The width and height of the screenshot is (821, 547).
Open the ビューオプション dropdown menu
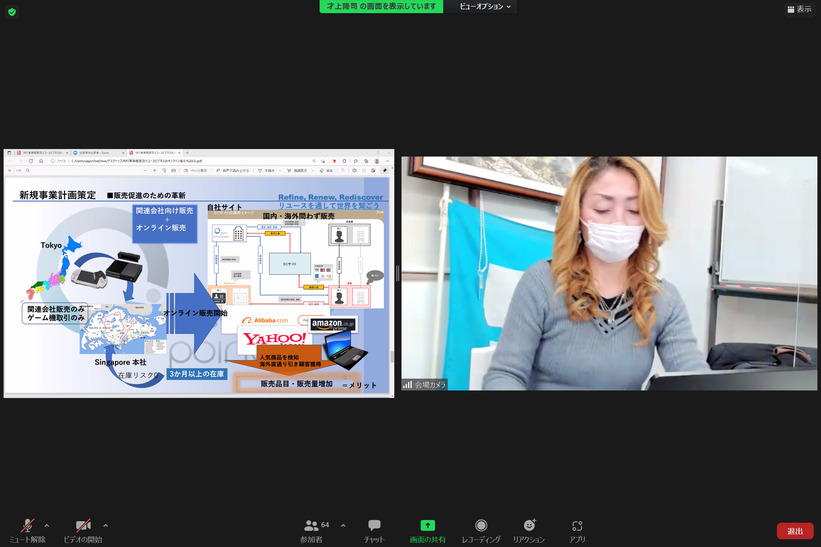(485, 7)
